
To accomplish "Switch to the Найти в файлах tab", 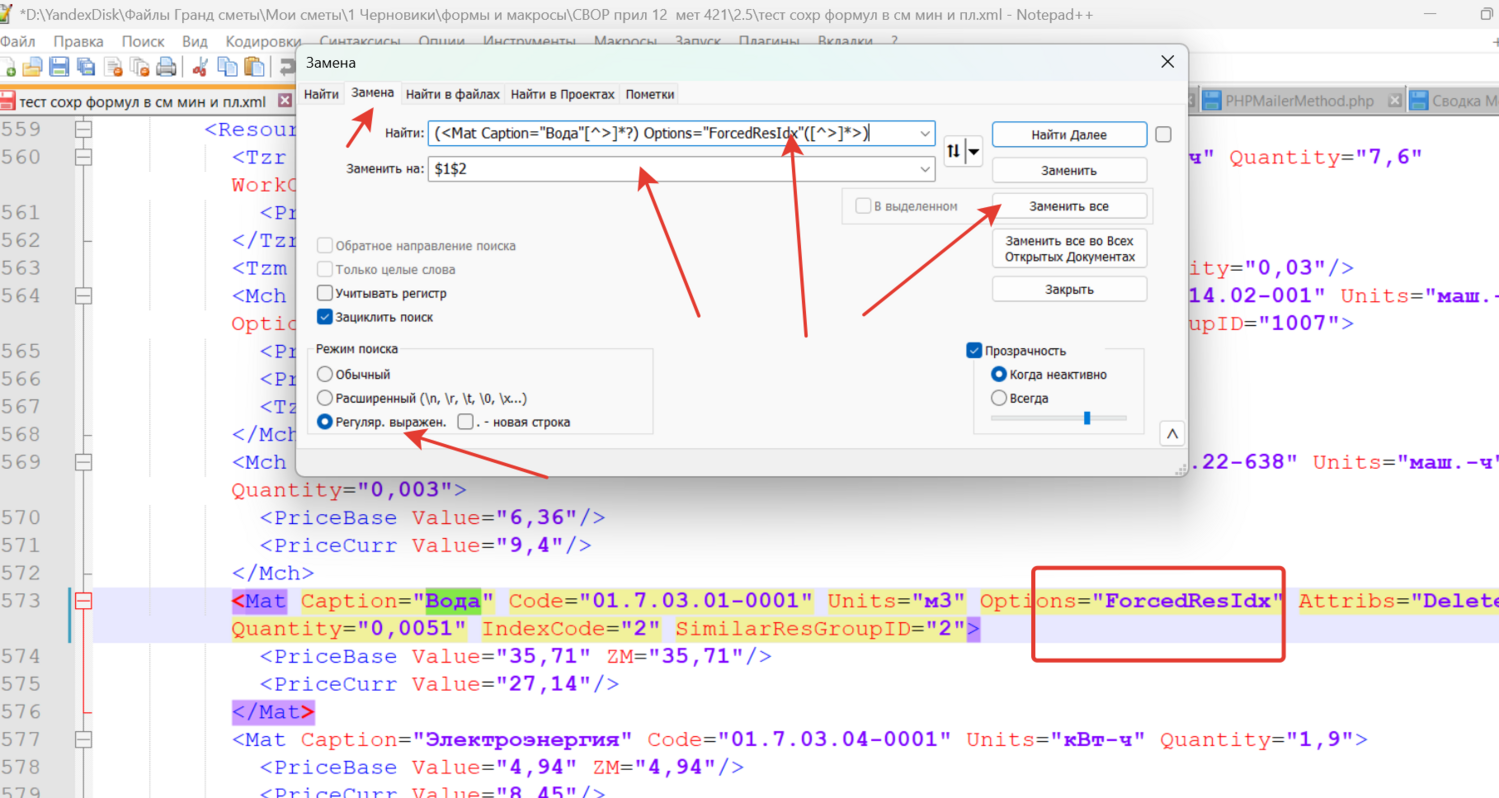I will click(452, 94).
